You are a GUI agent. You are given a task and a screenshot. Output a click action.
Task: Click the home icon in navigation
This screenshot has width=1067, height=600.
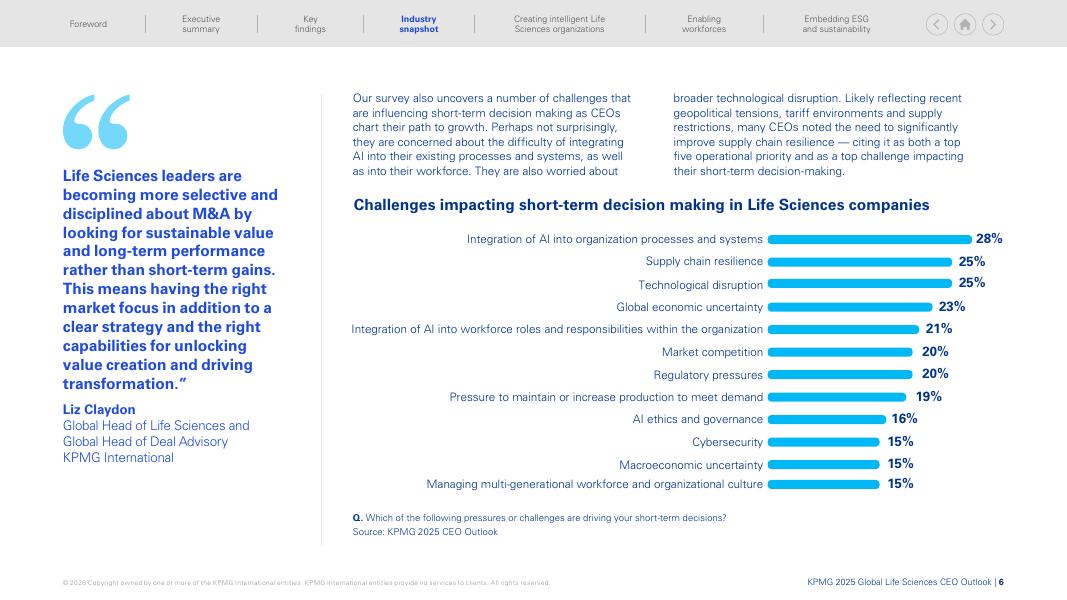964,25
